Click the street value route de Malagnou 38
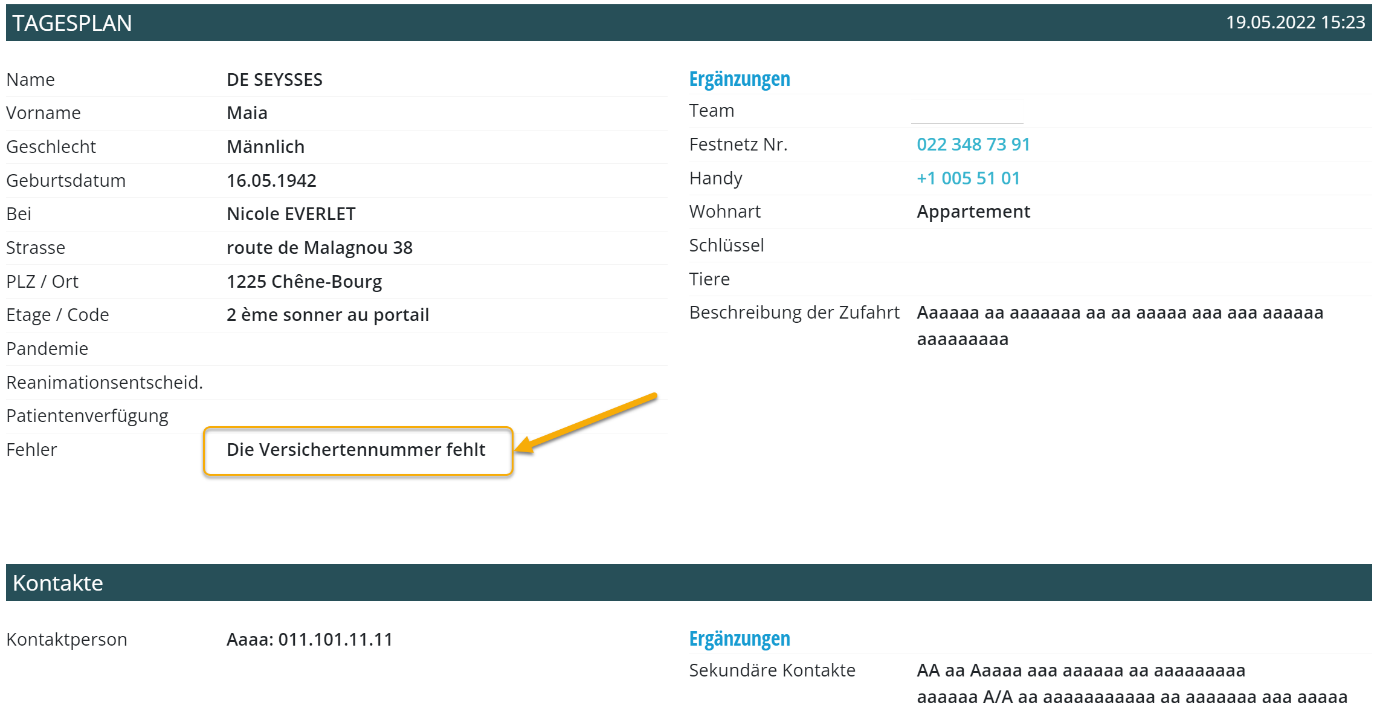Screen dimensions: 1377x720 (319, 248)
